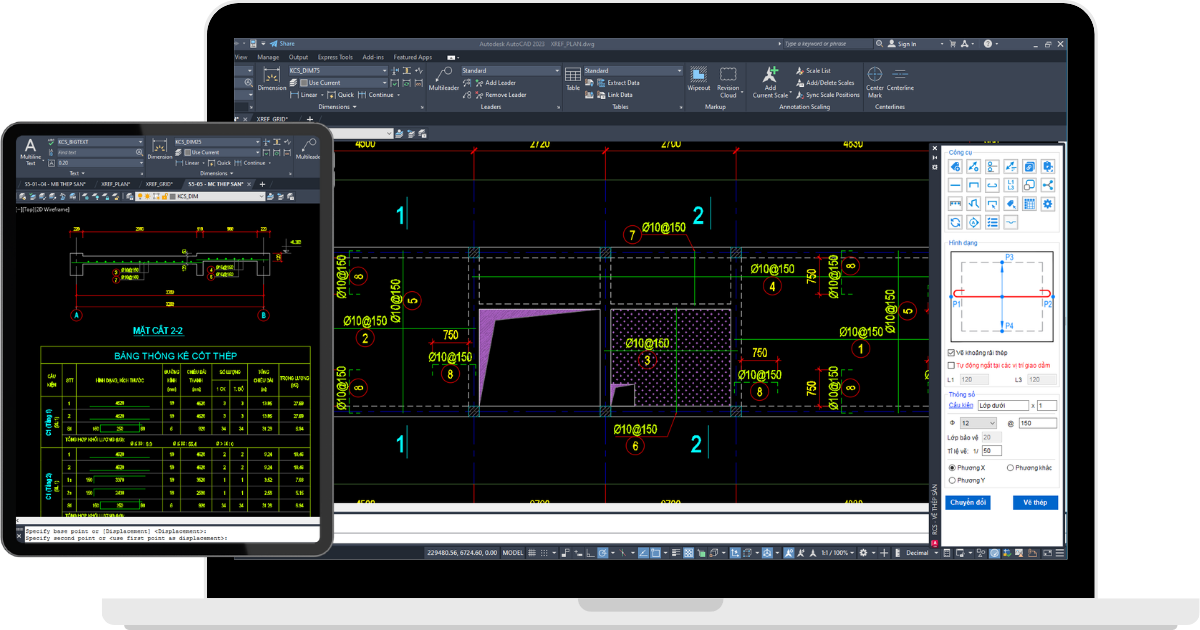Select the Revision Cloud tool
The width and height of the screenshot is (1200, 630).
click(x=728, y=78)
